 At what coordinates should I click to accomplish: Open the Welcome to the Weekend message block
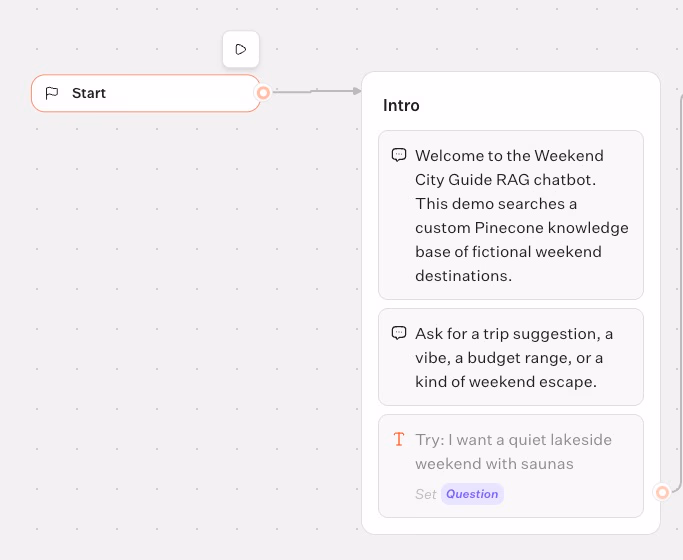click(x=510, y=215)
